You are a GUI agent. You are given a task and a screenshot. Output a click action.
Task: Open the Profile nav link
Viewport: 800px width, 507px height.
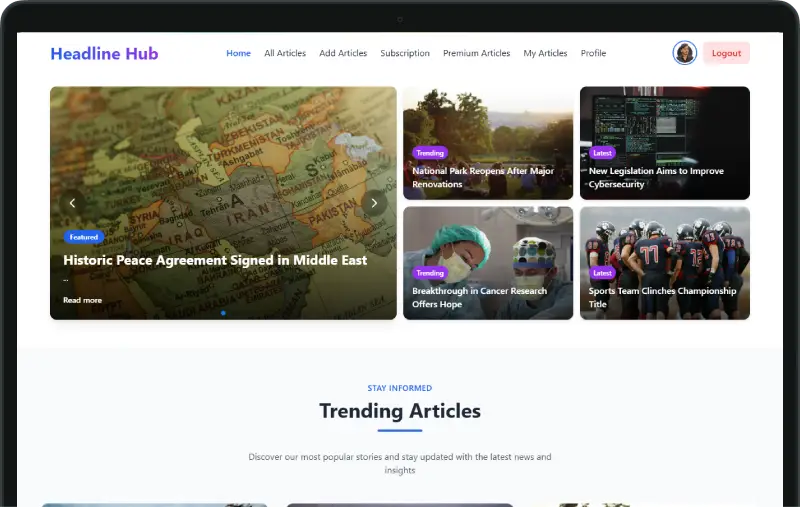coord(593,53)
